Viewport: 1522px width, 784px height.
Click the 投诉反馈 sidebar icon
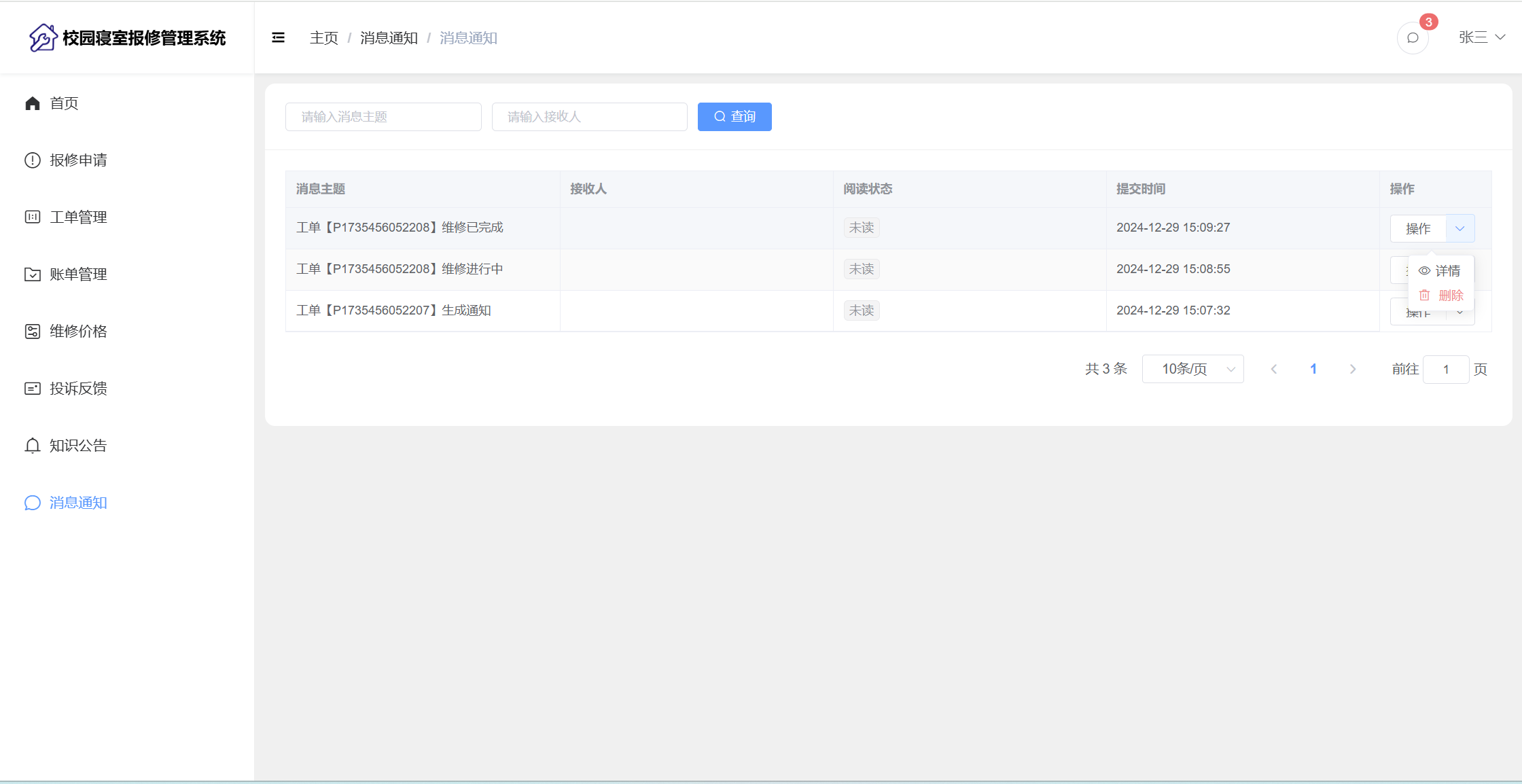33,389
